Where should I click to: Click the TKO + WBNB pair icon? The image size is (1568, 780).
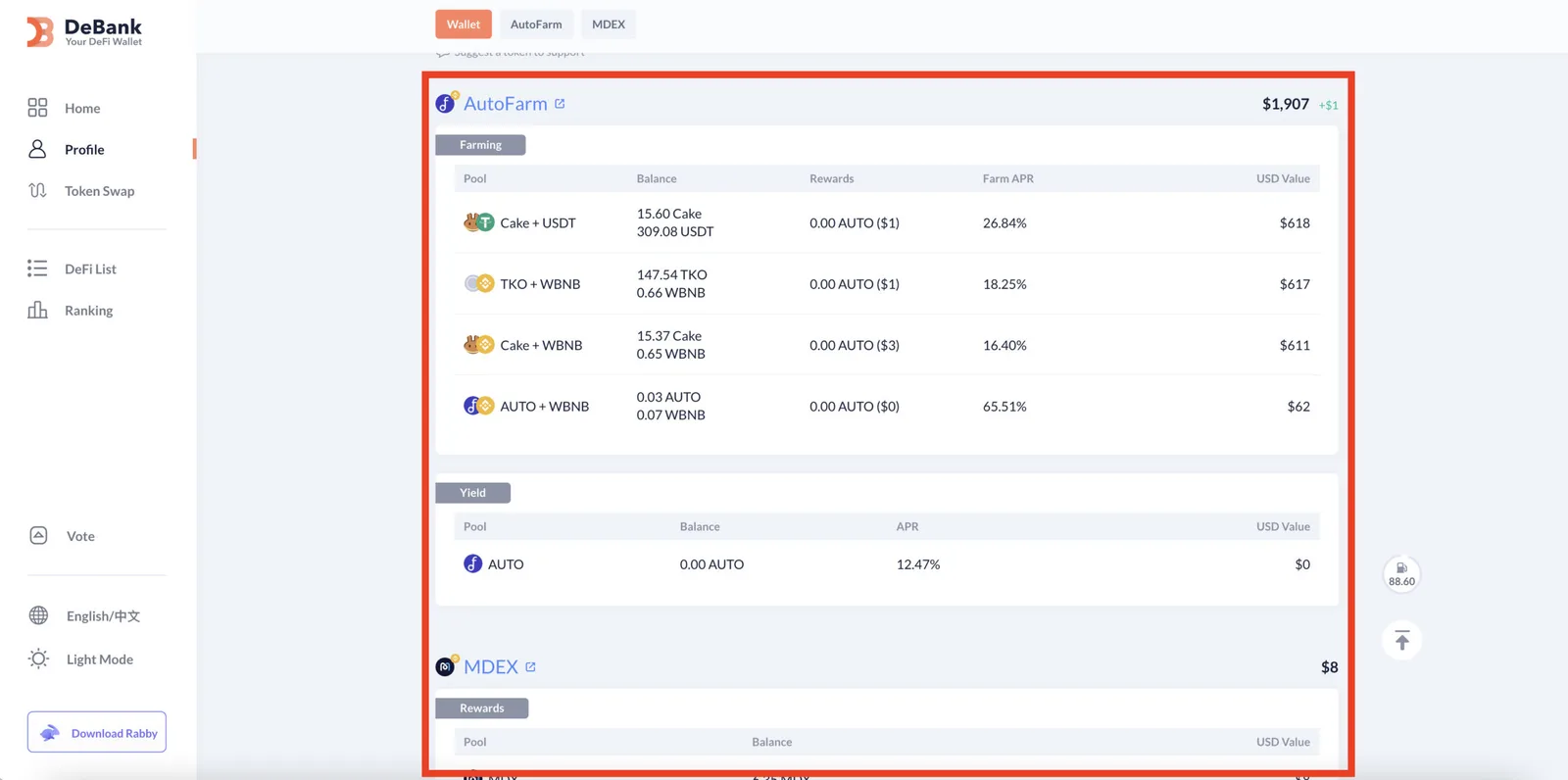pyautogui.click(x=478, y=283)
